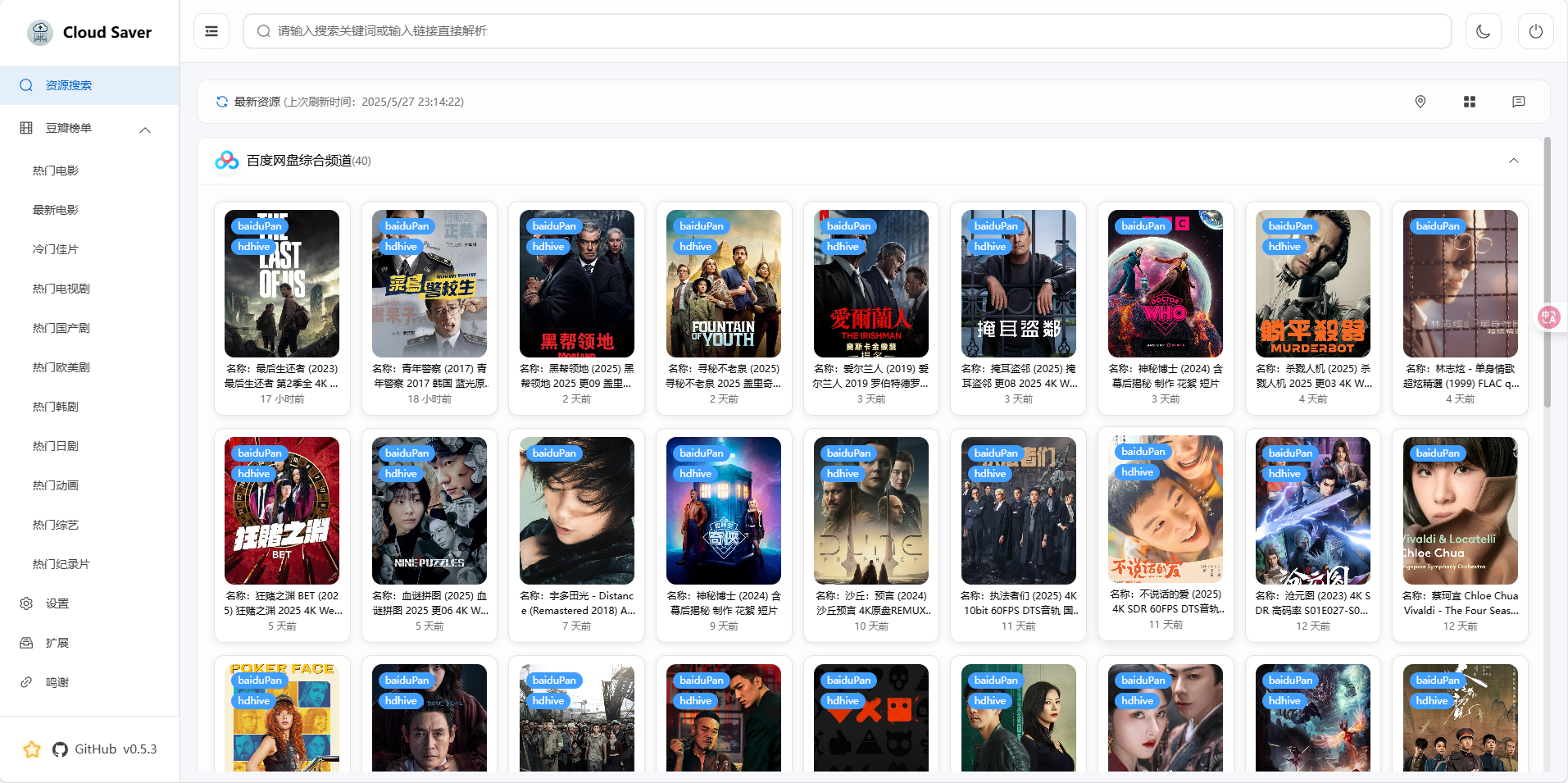Switch to the grid view icon
This screenshot has width=1568, height=783.
[1470, 102]
